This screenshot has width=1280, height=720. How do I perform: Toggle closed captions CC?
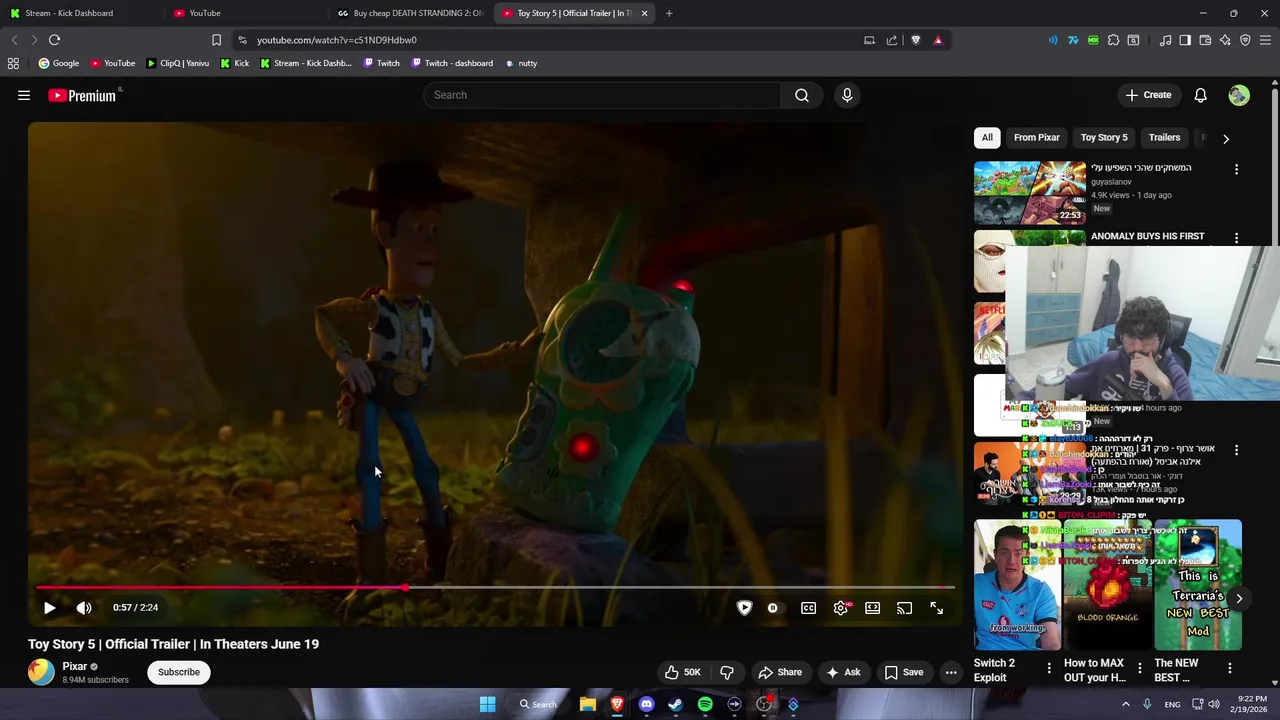click(808, 607)
